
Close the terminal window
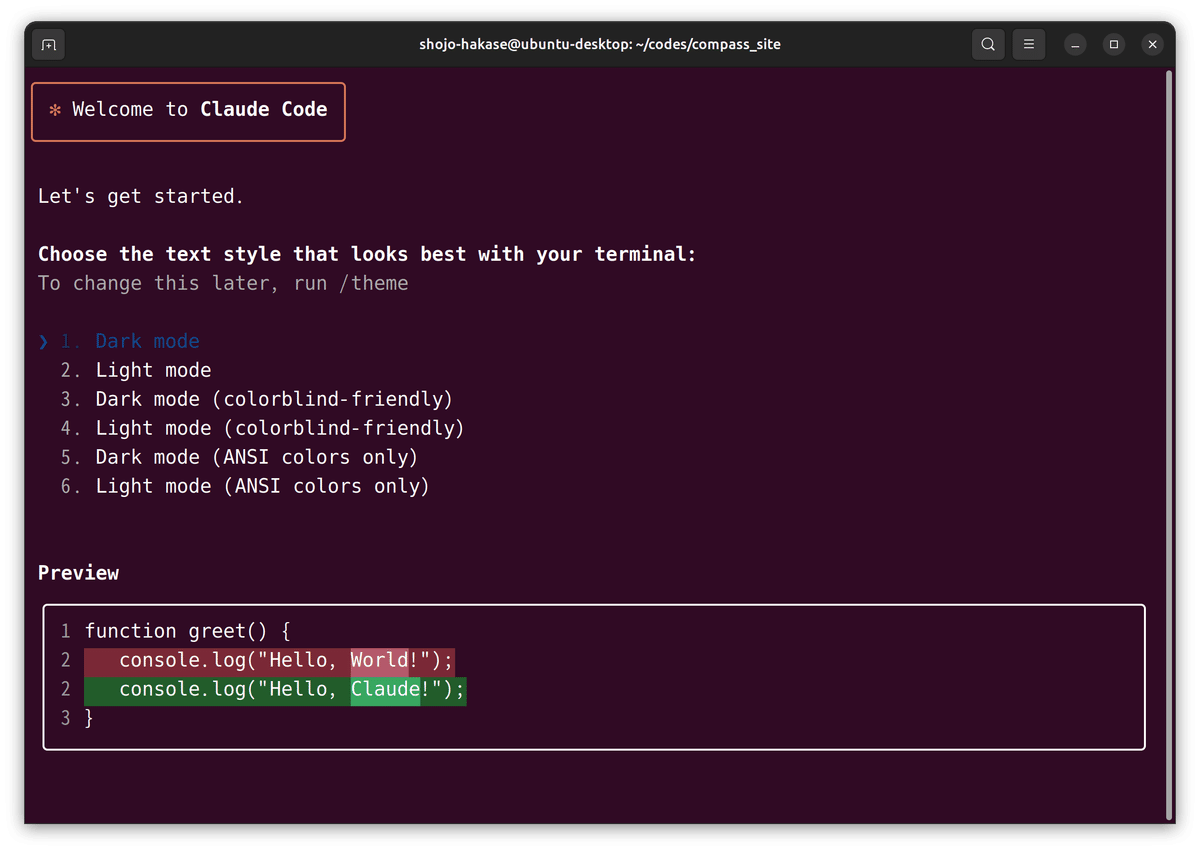click(1153, 44)
